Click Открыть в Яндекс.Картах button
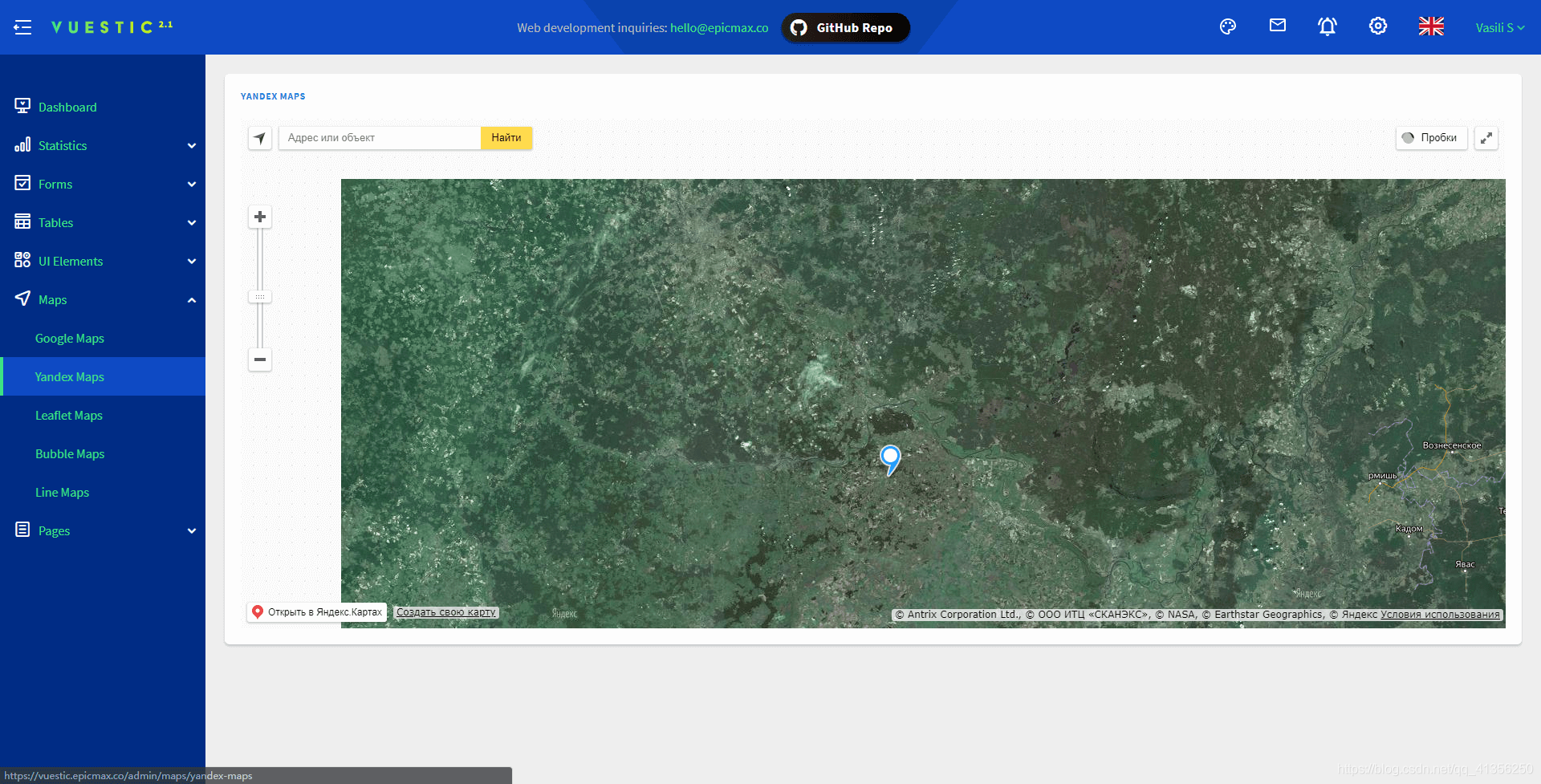 (x=317, y=612)
